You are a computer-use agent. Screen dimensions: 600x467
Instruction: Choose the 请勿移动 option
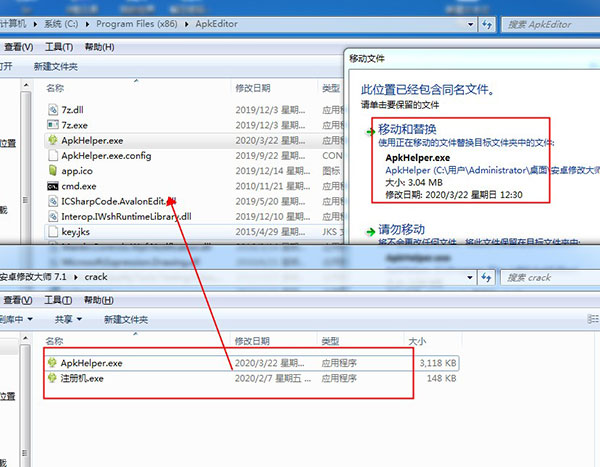click(398, 228)
